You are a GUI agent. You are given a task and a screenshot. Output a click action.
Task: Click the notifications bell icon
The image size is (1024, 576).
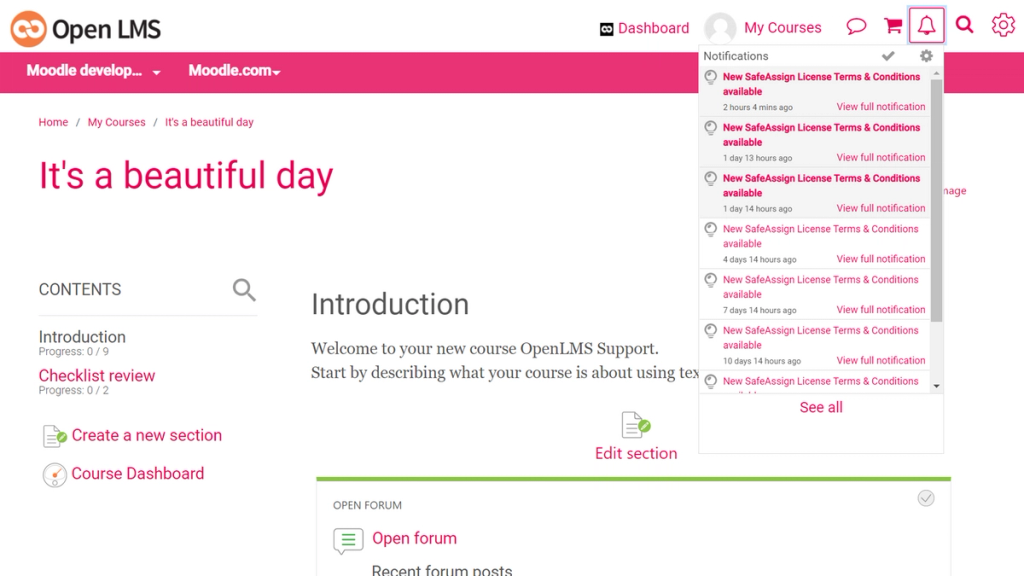pos(927,25)
